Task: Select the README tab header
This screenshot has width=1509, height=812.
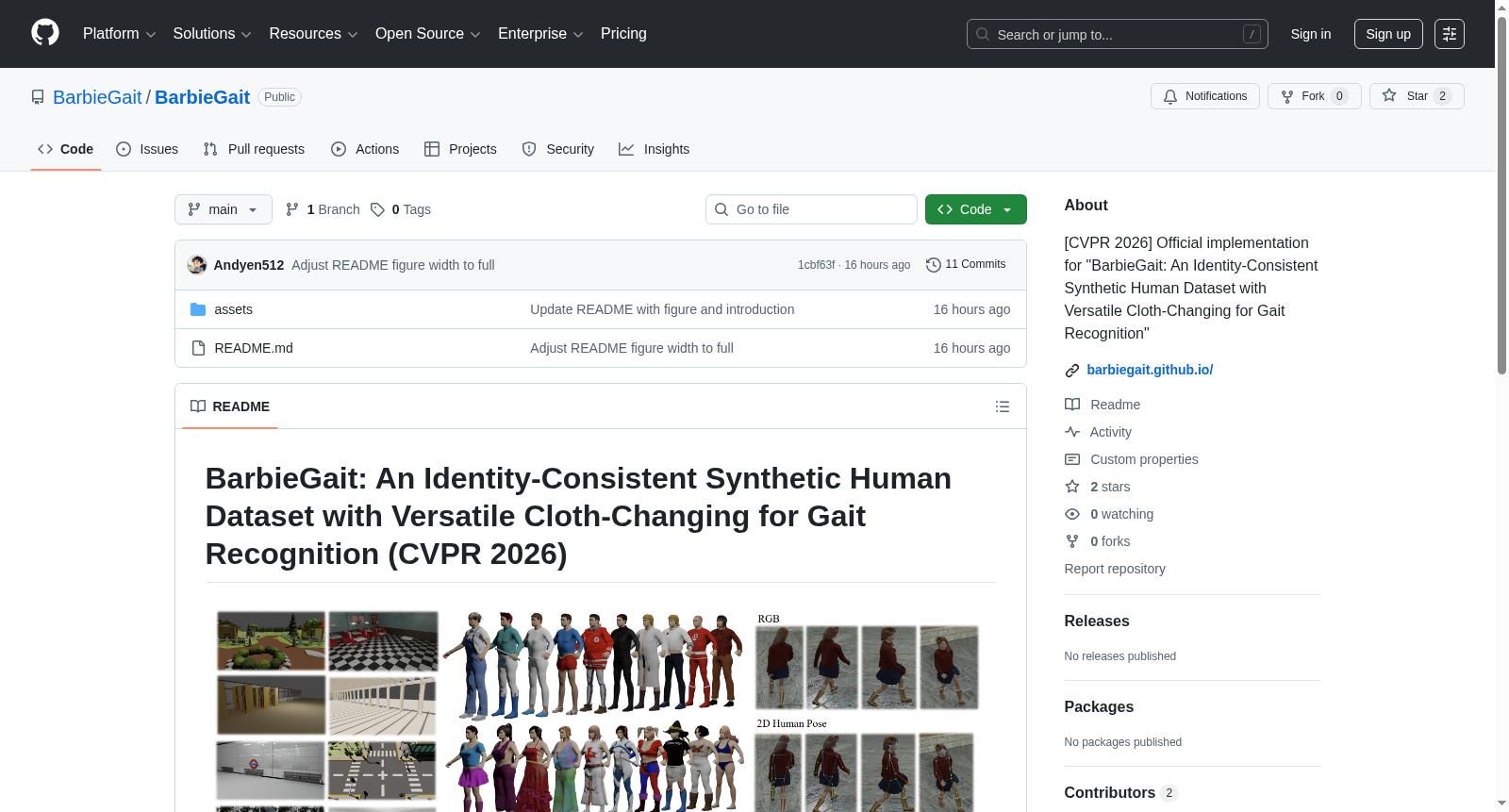Action: click(230, 406)
